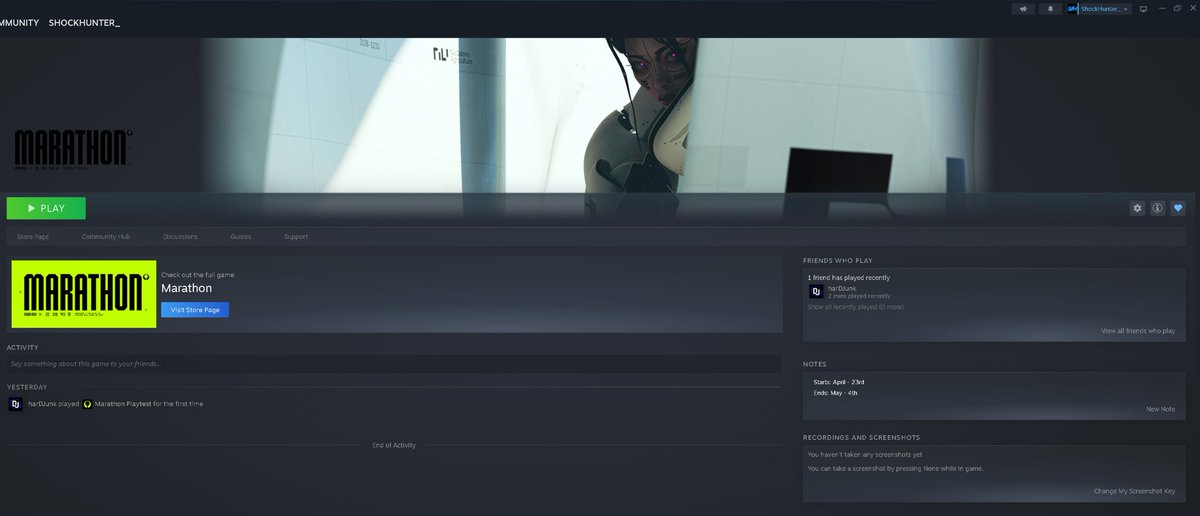Image resolution: width=1200 pixels, height=516 pixels.
Task: Click the New Note link
Action: click(1160, 409)
